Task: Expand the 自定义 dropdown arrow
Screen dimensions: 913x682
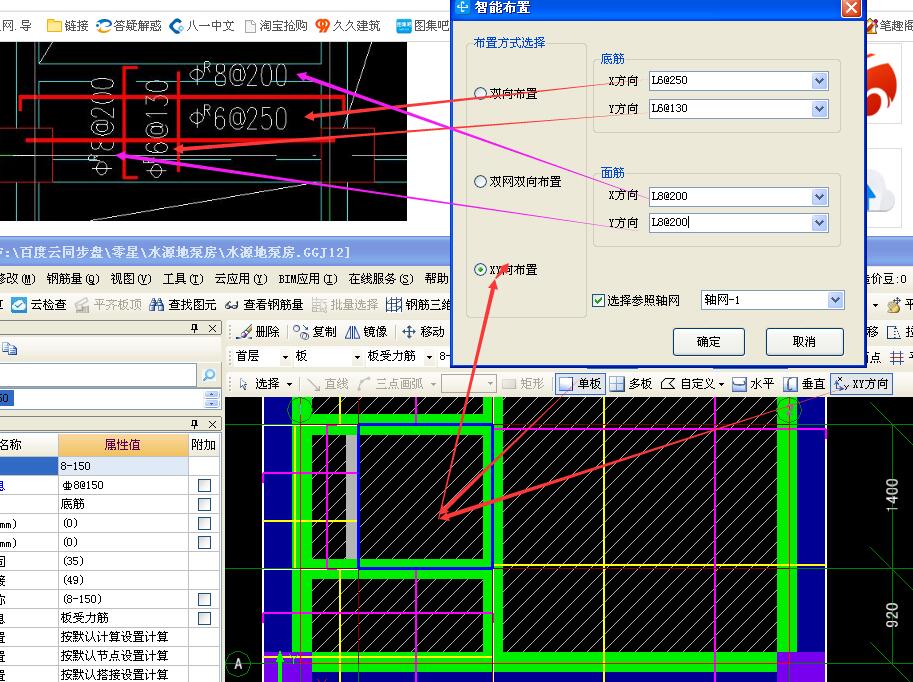Action: pyautogui.click(x=721, y=384)
